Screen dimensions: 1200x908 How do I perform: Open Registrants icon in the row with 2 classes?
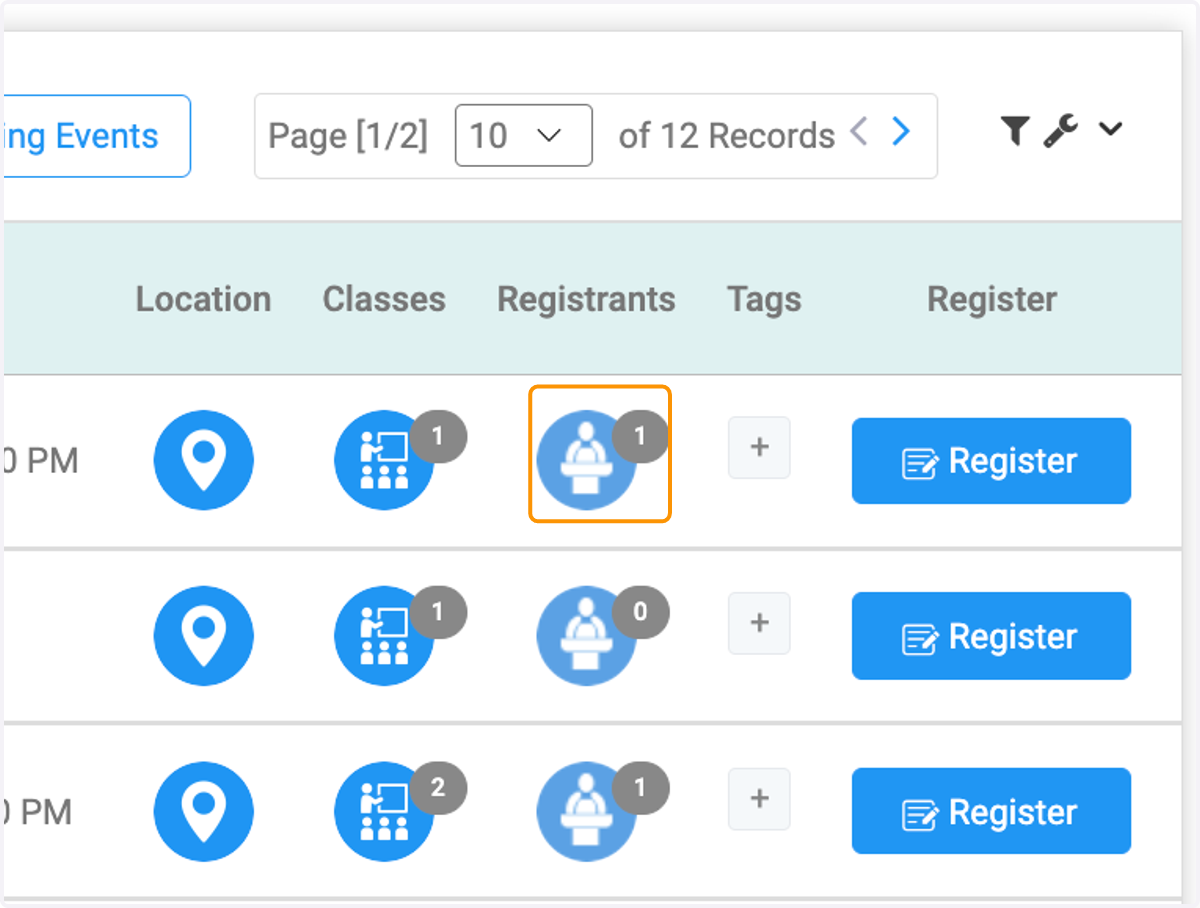(587, 811)
